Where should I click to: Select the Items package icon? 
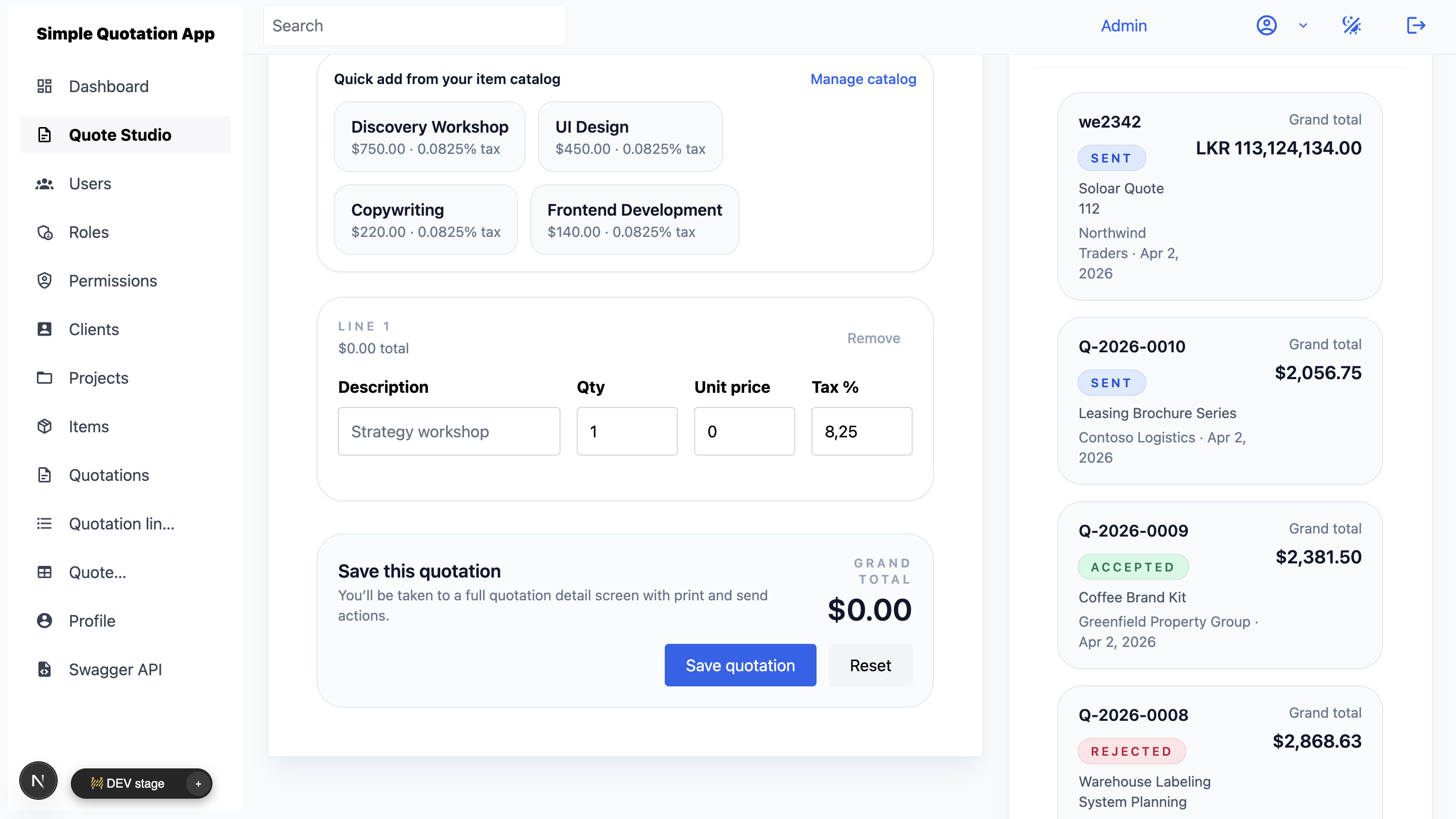pyautogui.click(x=45, y=426)
